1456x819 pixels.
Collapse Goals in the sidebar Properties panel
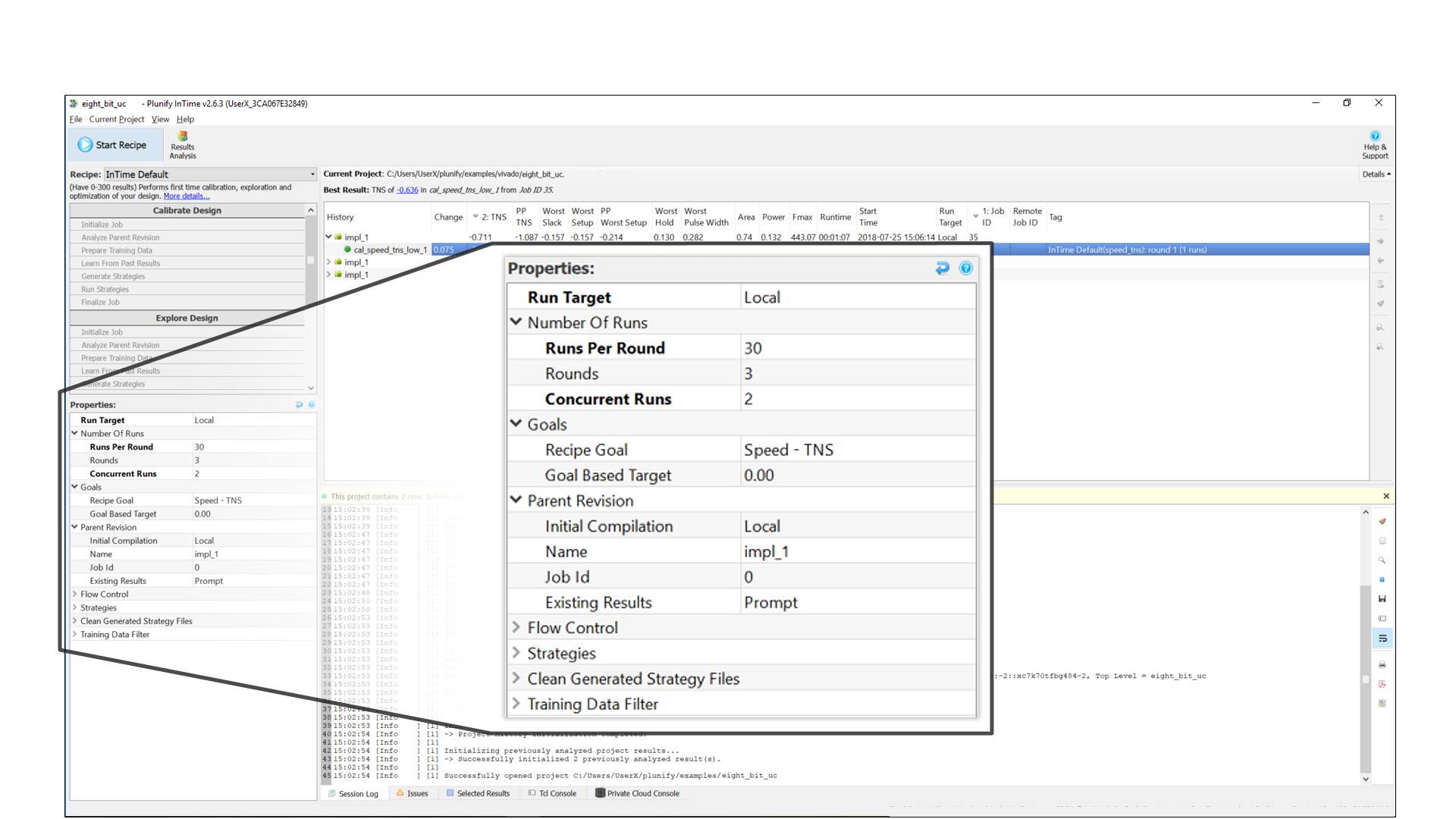pyautogui.click(x=74, y=487)
